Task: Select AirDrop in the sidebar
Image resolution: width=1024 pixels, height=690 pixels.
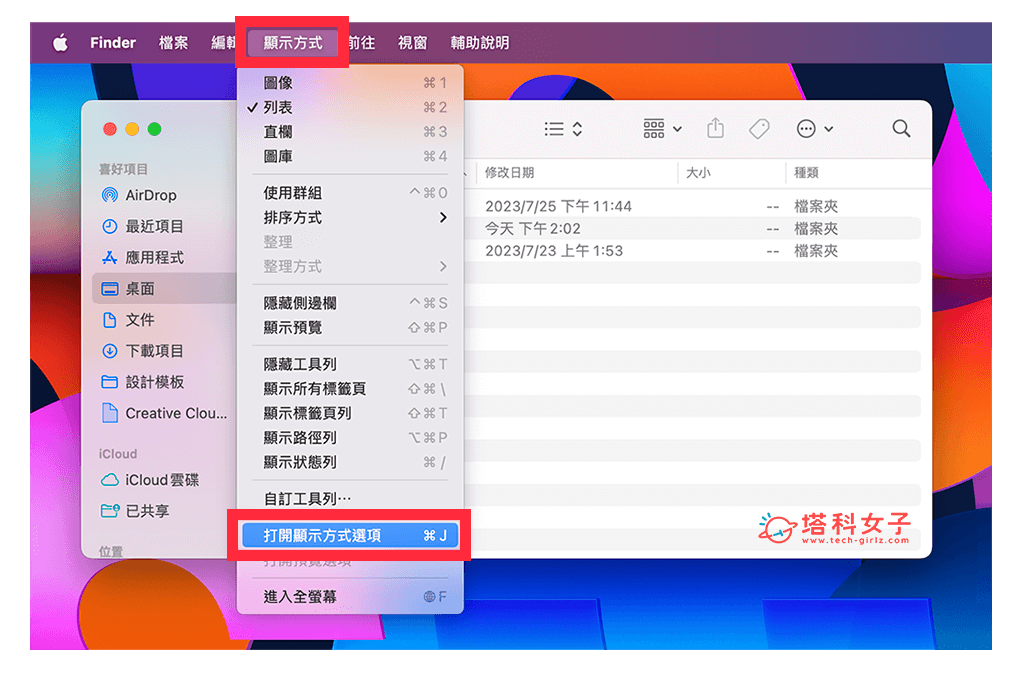Action: tap(150, 195)
